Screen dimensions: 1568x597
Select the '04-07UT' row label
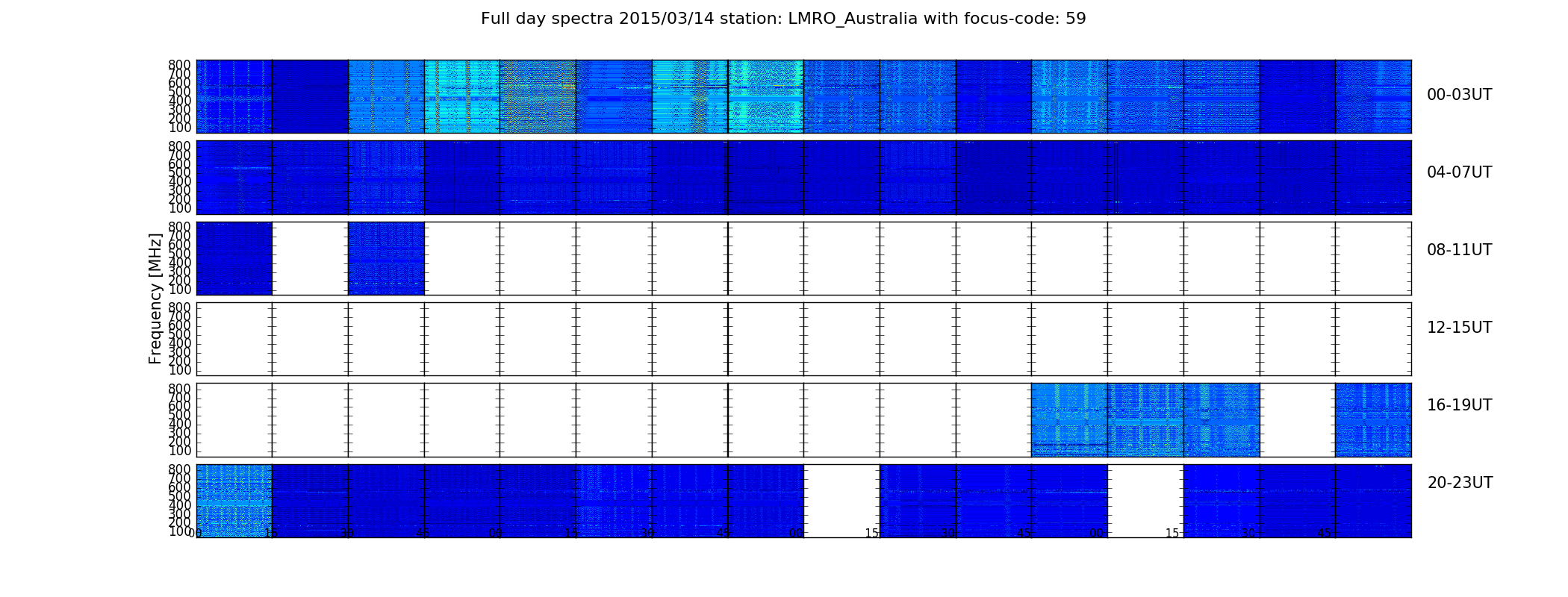1459,172
